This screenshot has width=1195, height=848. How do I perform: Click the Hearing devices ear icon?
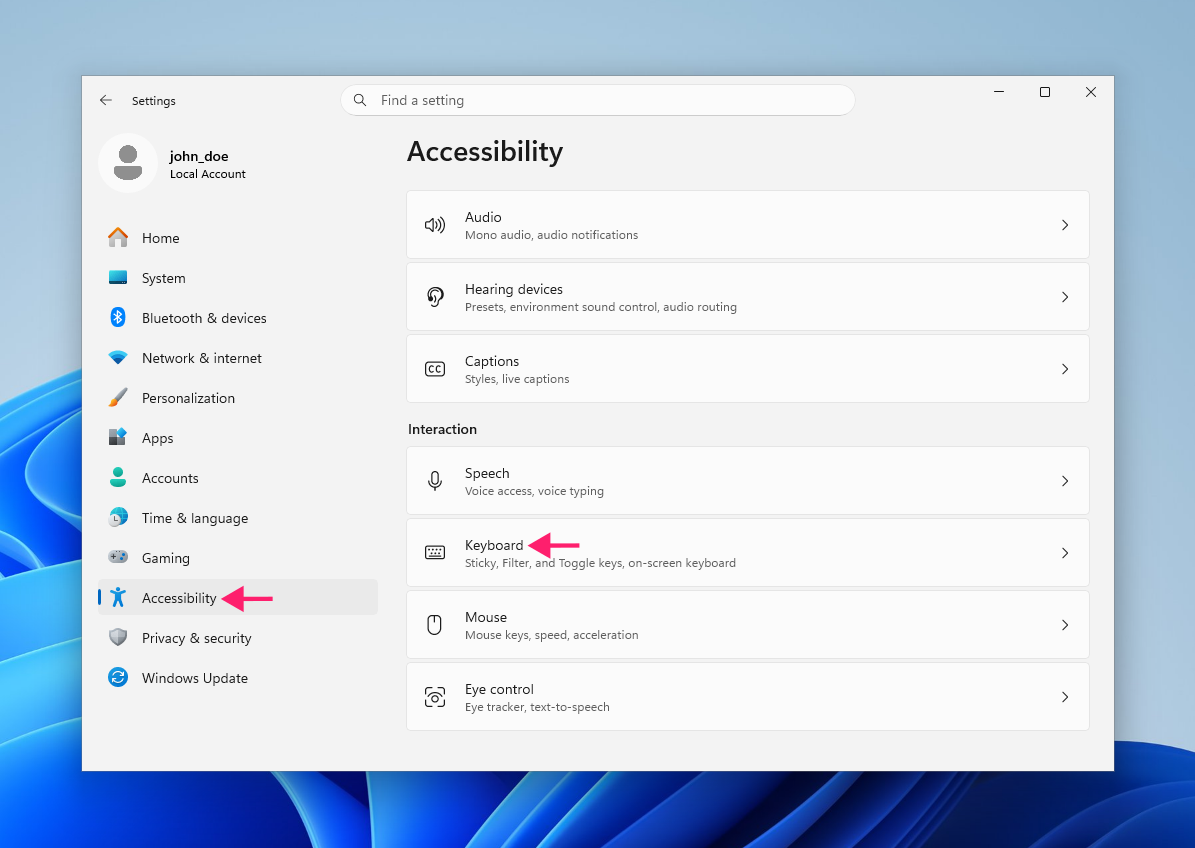coord(434,296)
